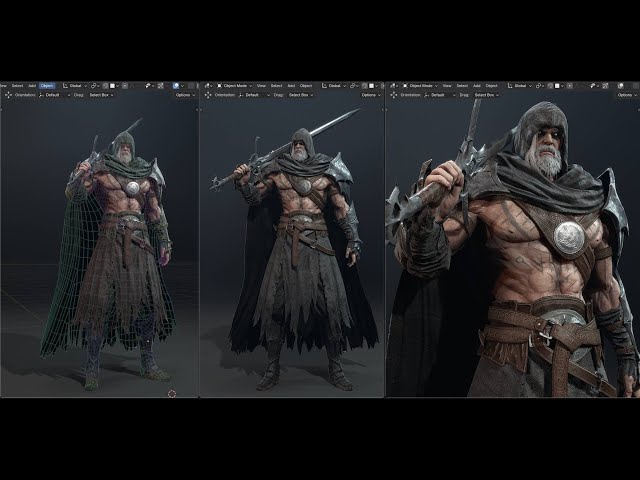Open the Add menu in the middle viewport
The width and height of the screenshot is (640, 480).
click(x=291, y=86)
